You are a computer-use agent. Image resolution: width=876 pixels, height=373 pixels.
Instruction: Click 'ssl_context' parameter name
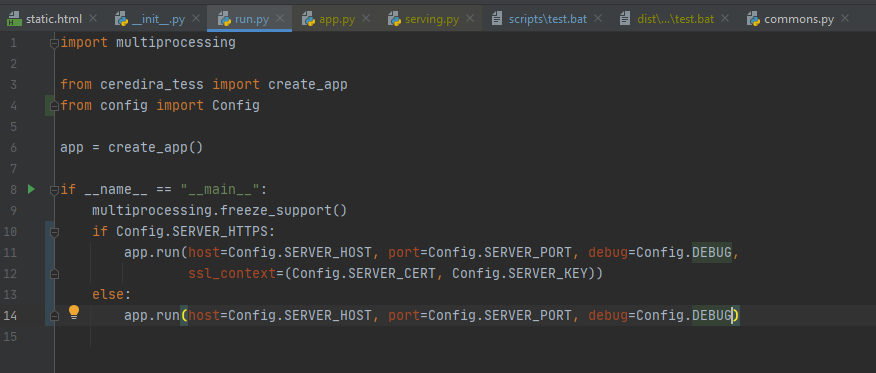point(232,274)
